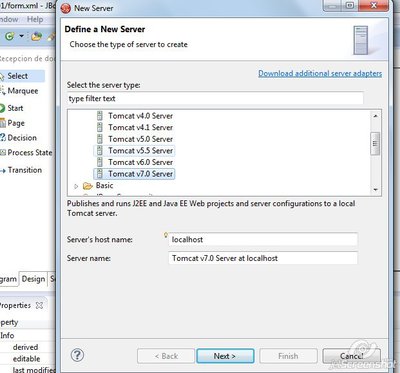
Task: Click the green refresh toolbar icon
Action: 10,36
